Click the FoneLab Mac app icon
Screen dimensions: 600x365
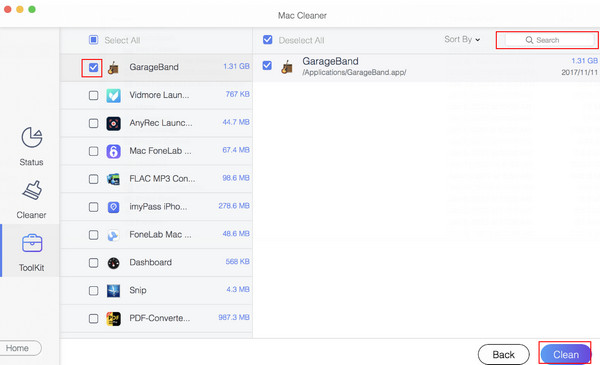click(113, 235)
